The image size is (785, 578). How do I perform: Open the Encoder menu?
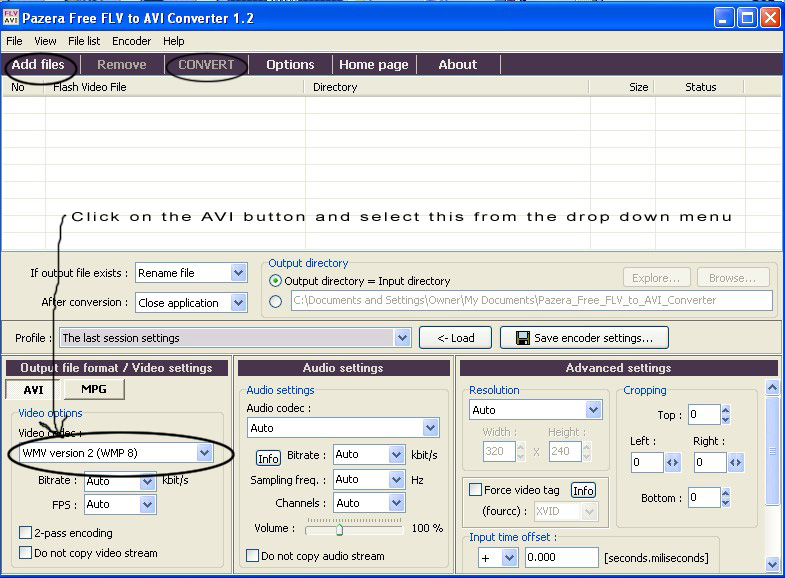pos(131,41)
